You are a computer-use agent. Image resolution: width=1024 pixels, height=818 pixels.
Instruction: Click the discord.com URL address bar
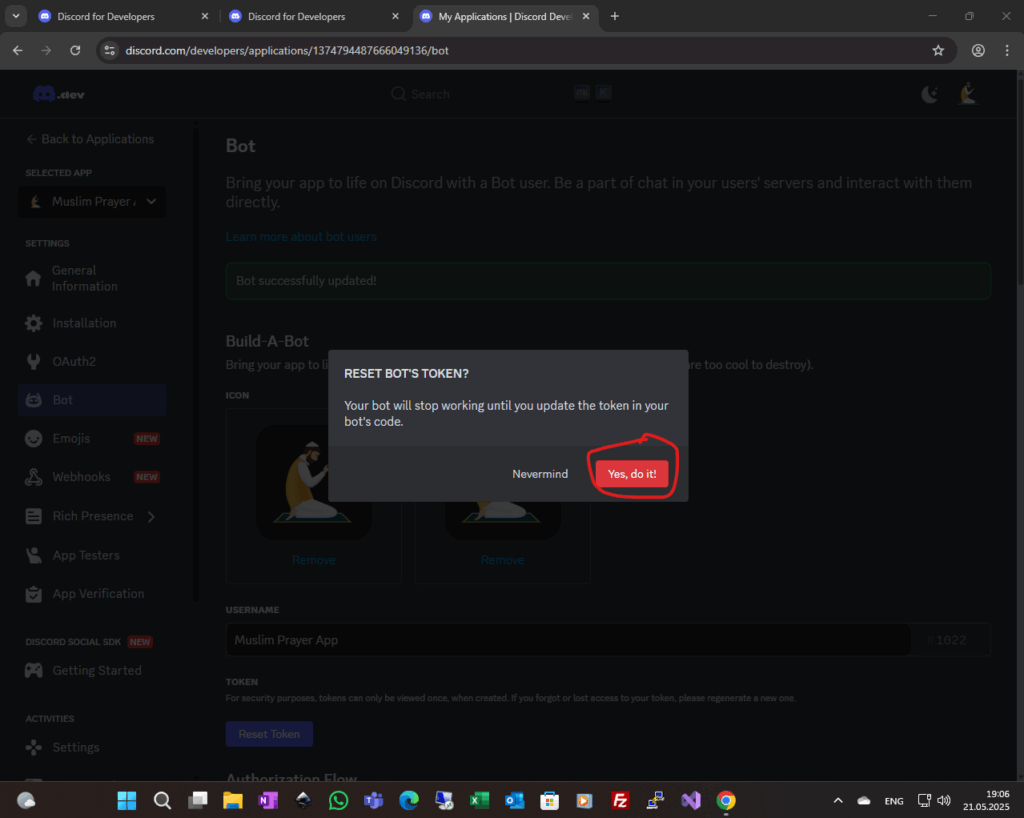[526, 50]
